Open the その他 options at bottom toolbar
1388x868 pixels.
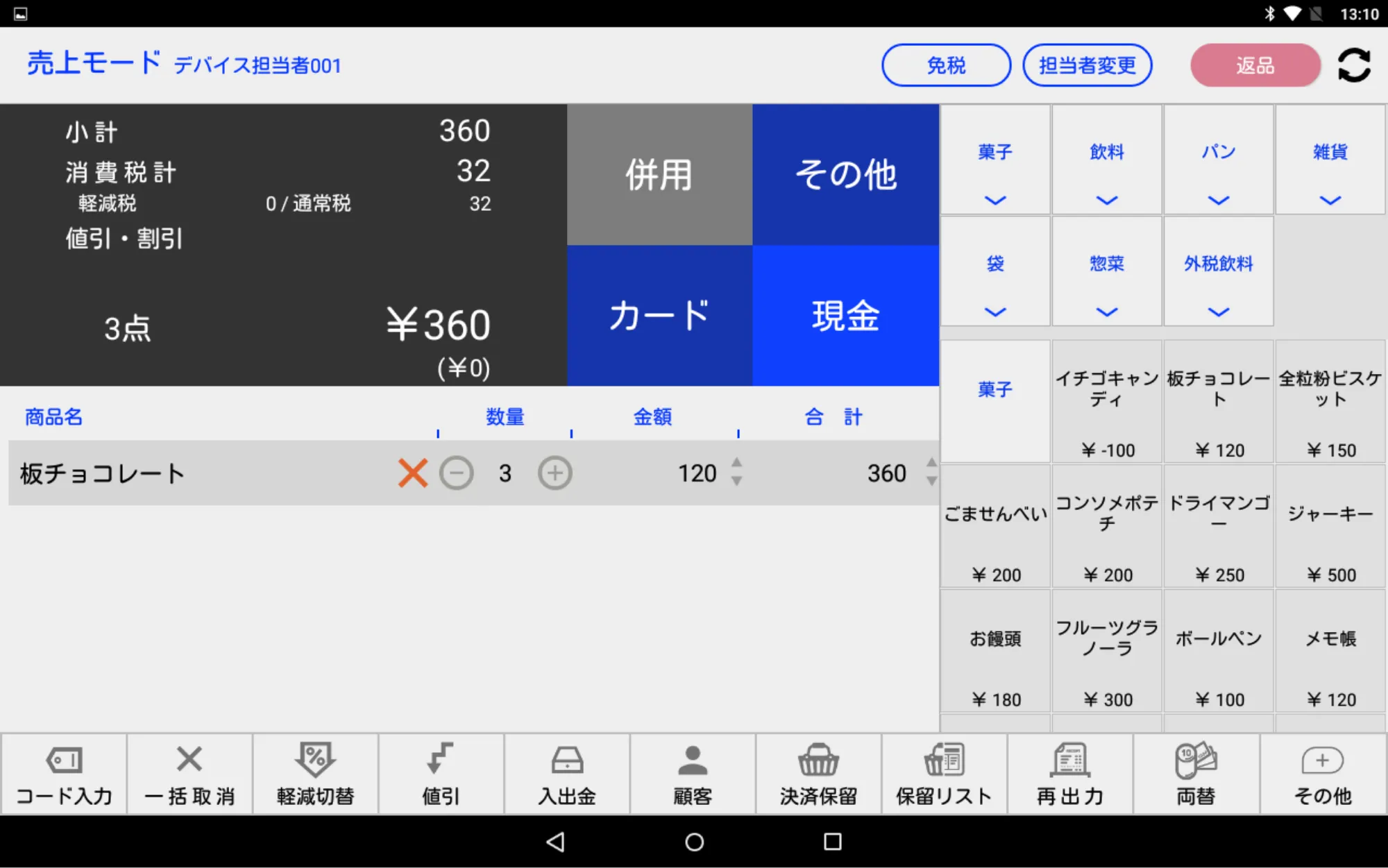(x=1323, y=760)
